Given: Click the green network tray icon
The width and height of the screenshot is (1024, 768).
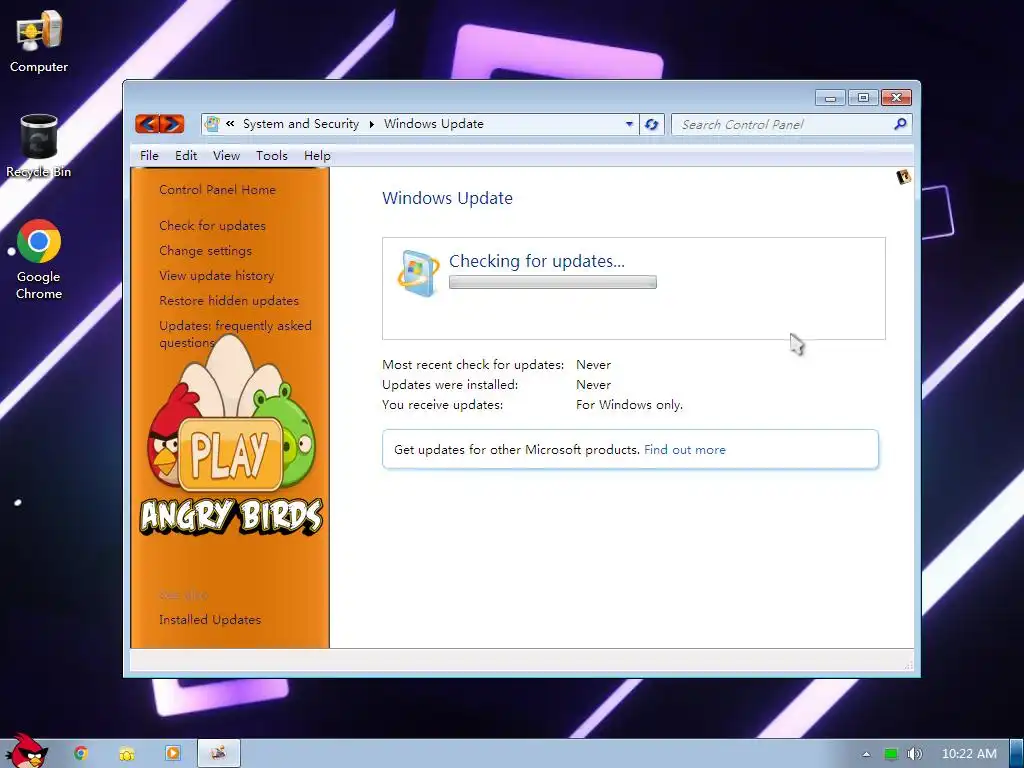Looking at the screenshot, I should [x=890, y=754].
